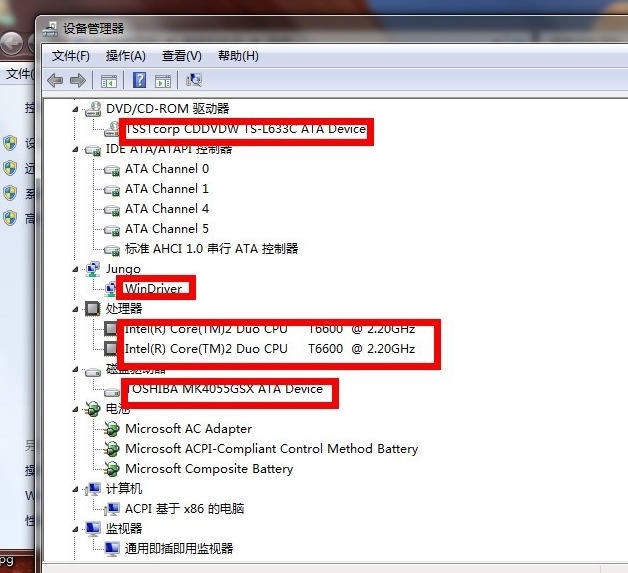628x573 pixels.
Task: Collapse the 处理器 processors category
Action: 77,309
